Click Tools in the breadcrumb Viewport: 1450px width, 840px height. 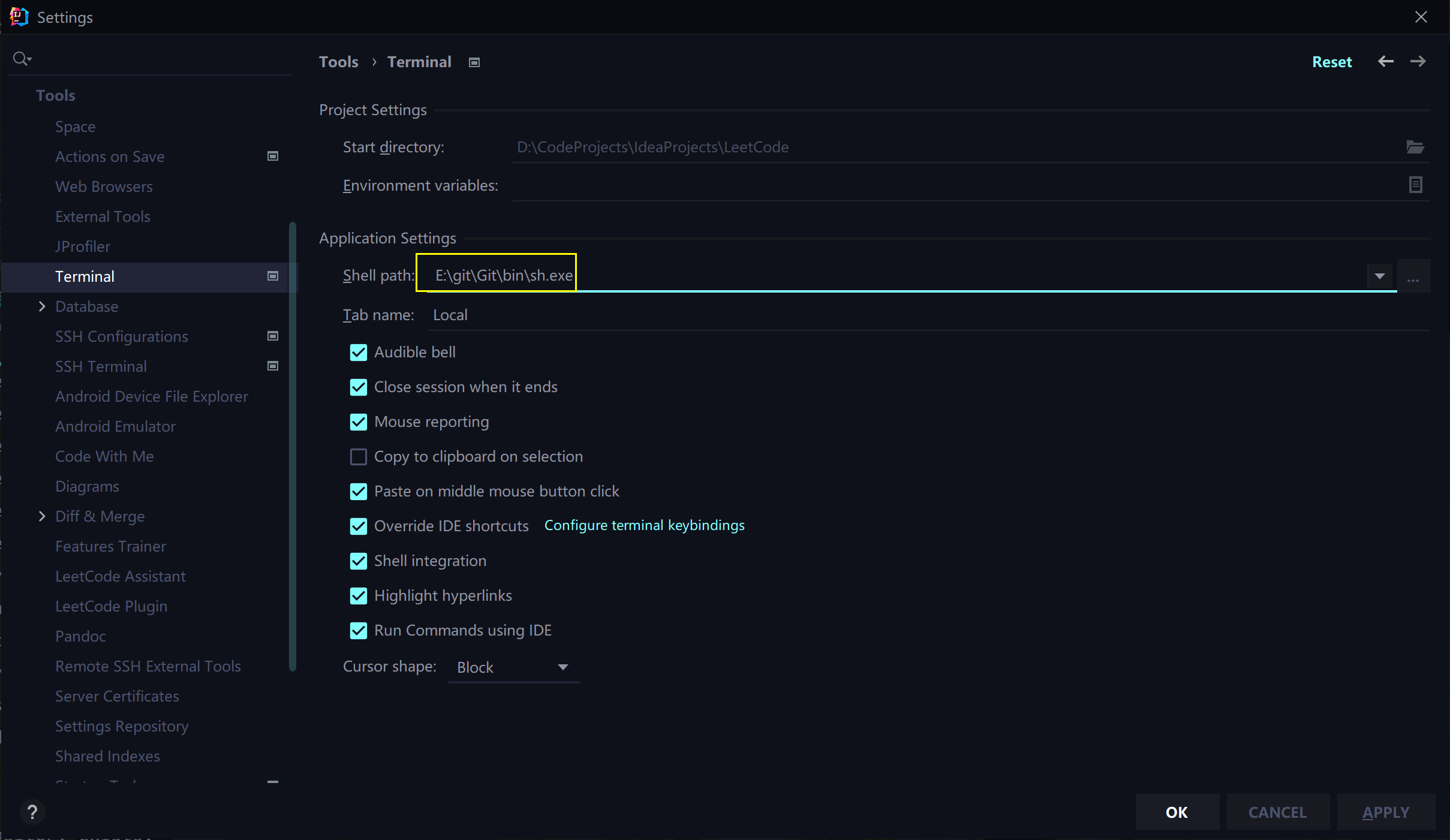click(339, 62)
